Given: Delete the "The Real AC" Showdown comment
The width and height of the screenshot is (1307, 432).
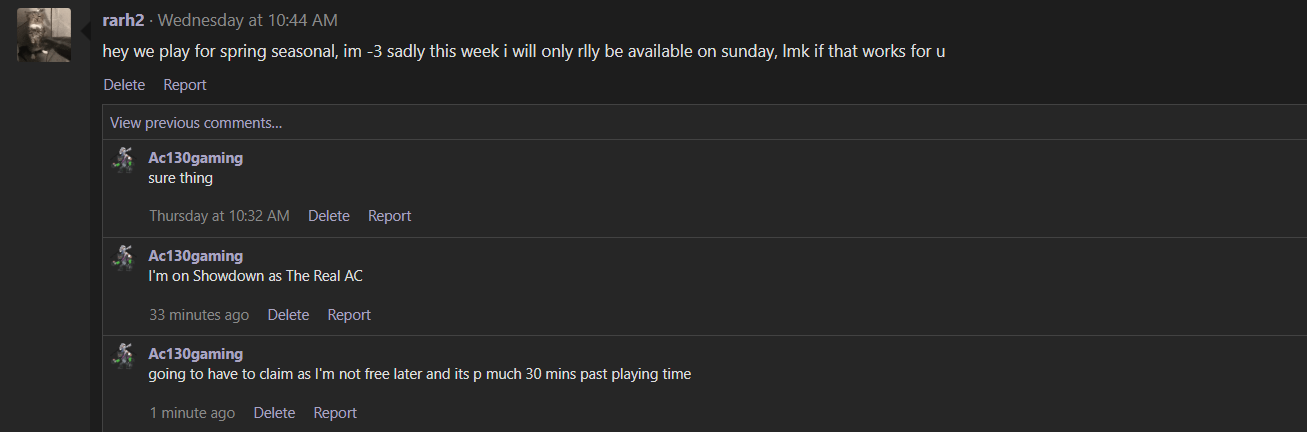Looking at the screenshot, I should (x=288, y=315).
